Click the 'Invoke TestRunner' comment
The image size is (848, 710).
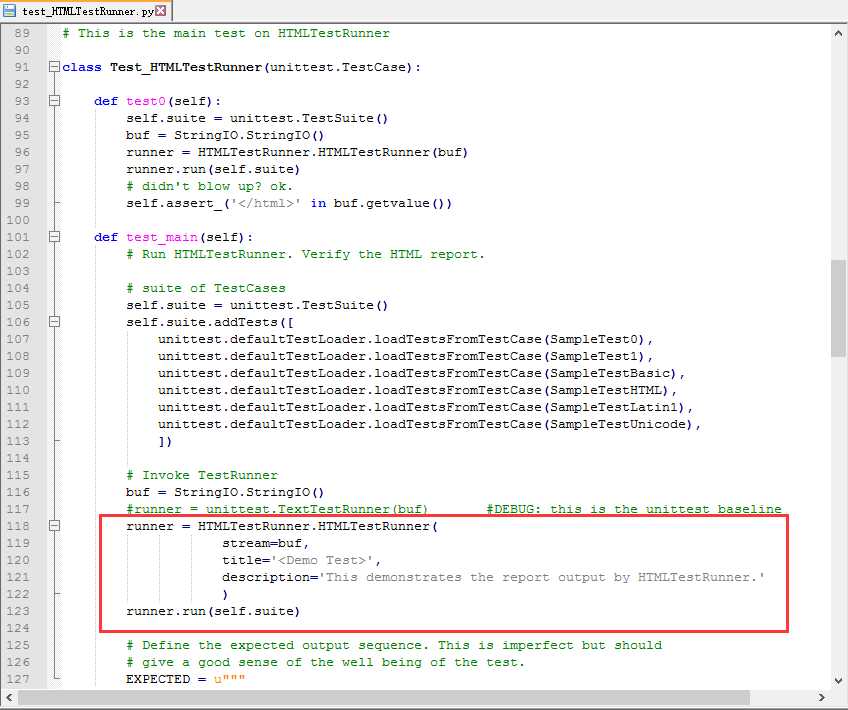click(x=202, y=475)
